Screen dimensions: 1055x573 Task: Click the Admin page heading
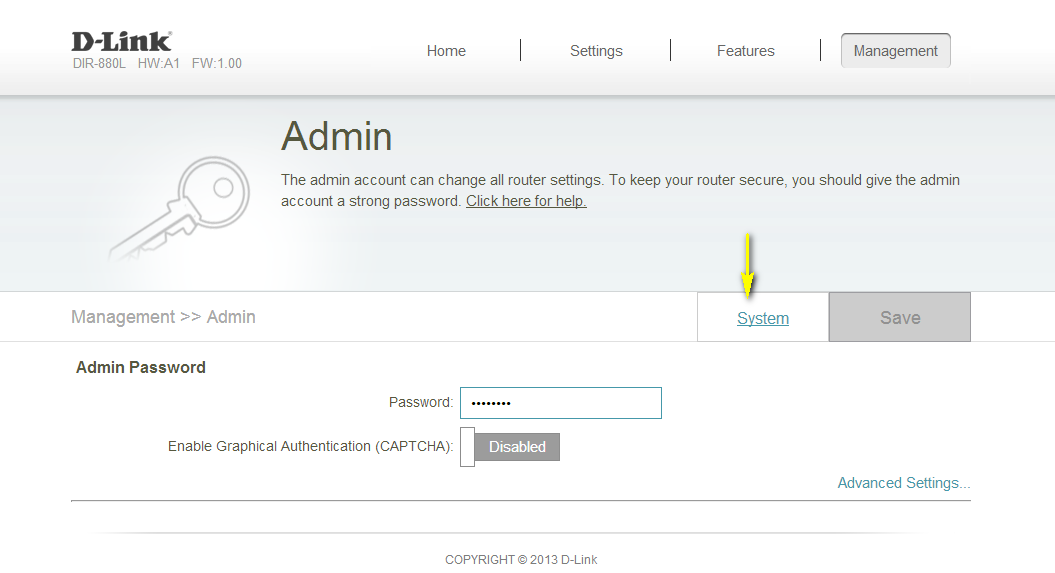click(336, 136)
